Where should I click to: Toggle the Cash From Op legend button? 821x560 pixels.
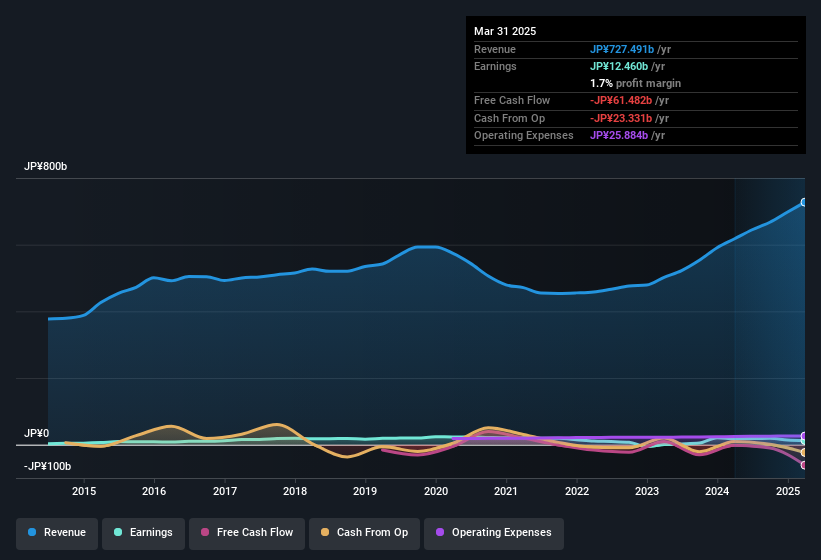364,533
